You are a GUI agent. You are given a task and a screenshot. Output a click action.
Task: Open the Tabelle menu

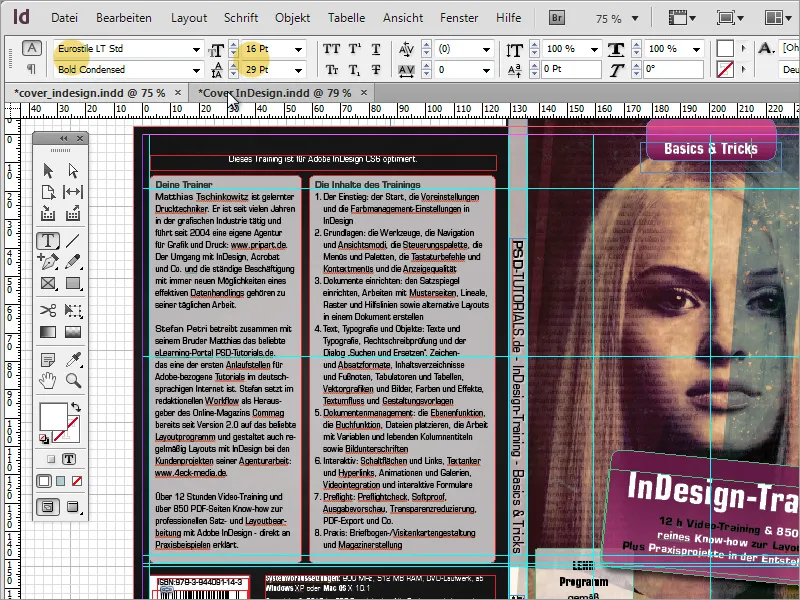tap(346, 18)
